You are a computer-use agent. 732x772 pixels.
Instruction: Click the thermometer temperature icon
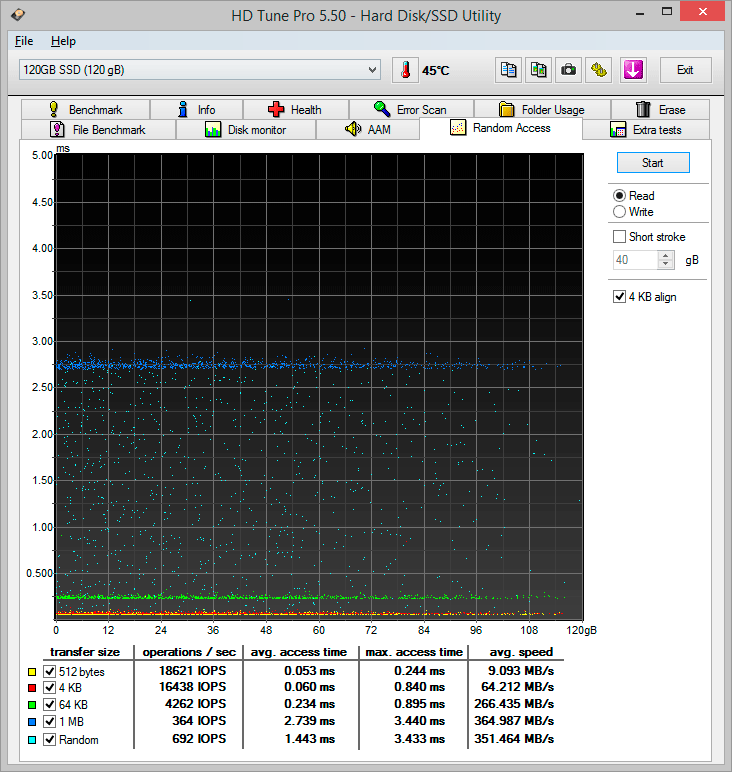point(405,70)
